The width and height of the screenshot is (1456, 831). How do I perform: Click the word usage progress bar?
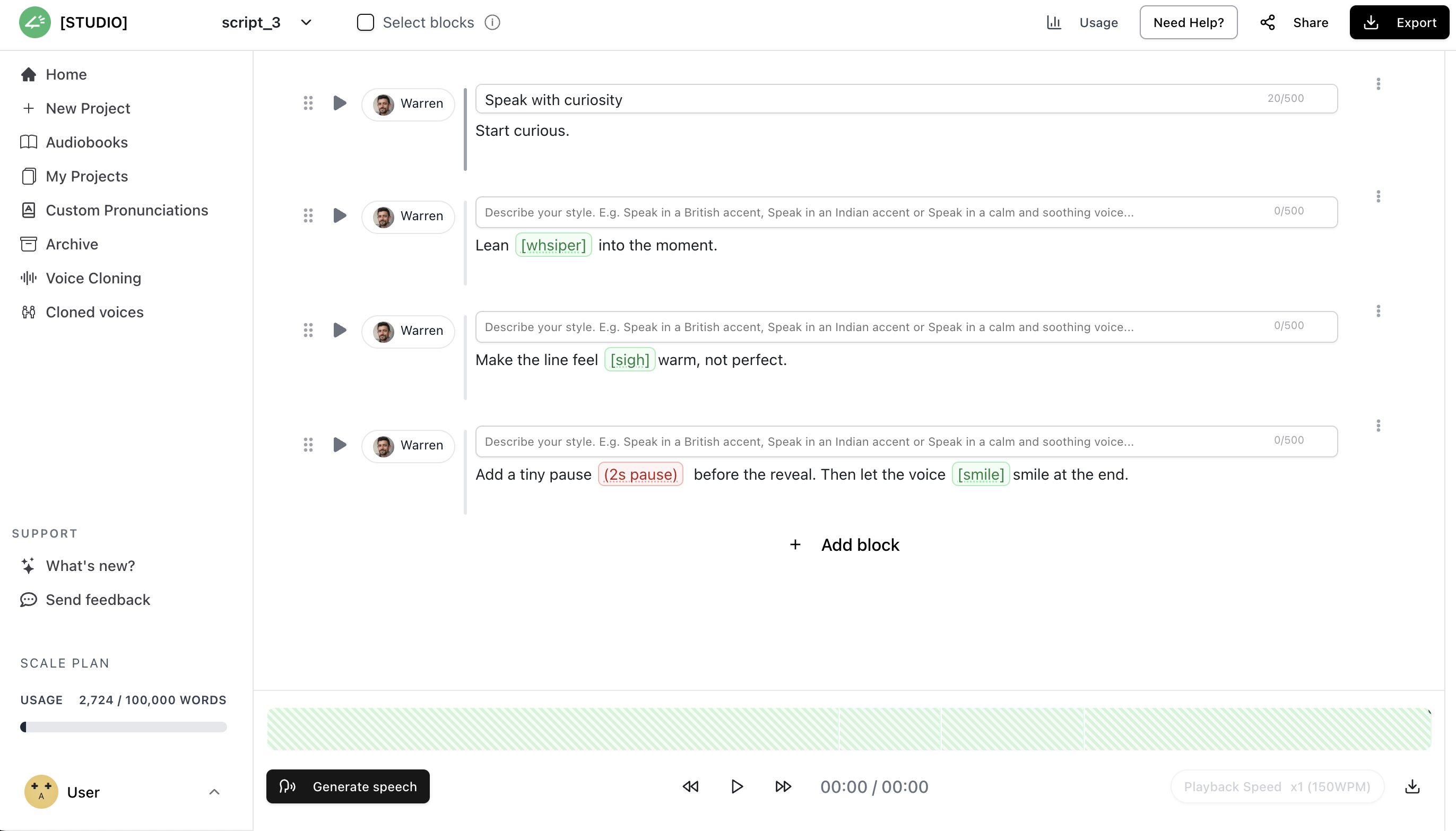[x=123, y=727]
